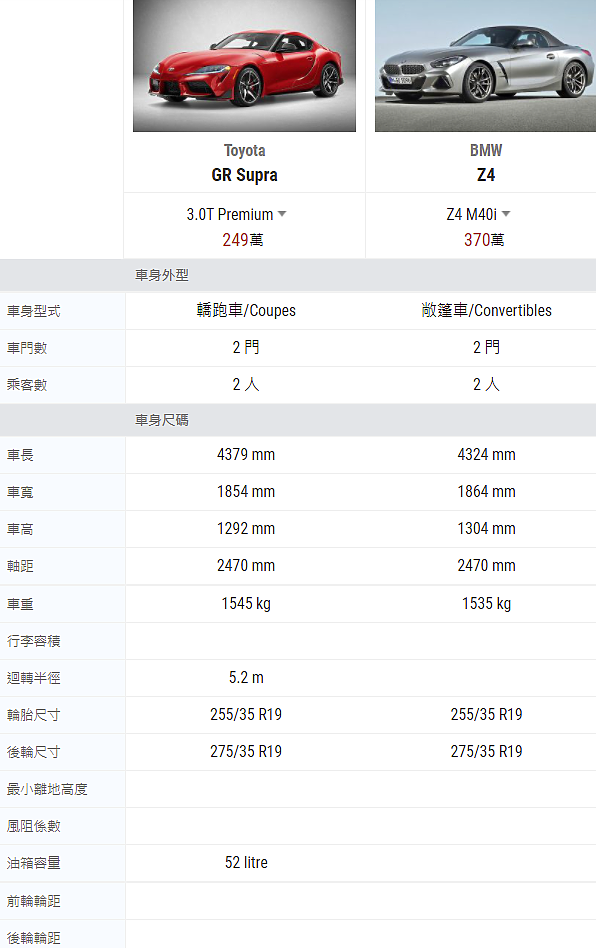The width and height of the screenshot is (596, 948).
Task: Select the 249萬 price of the Supra
Action: 242,240
